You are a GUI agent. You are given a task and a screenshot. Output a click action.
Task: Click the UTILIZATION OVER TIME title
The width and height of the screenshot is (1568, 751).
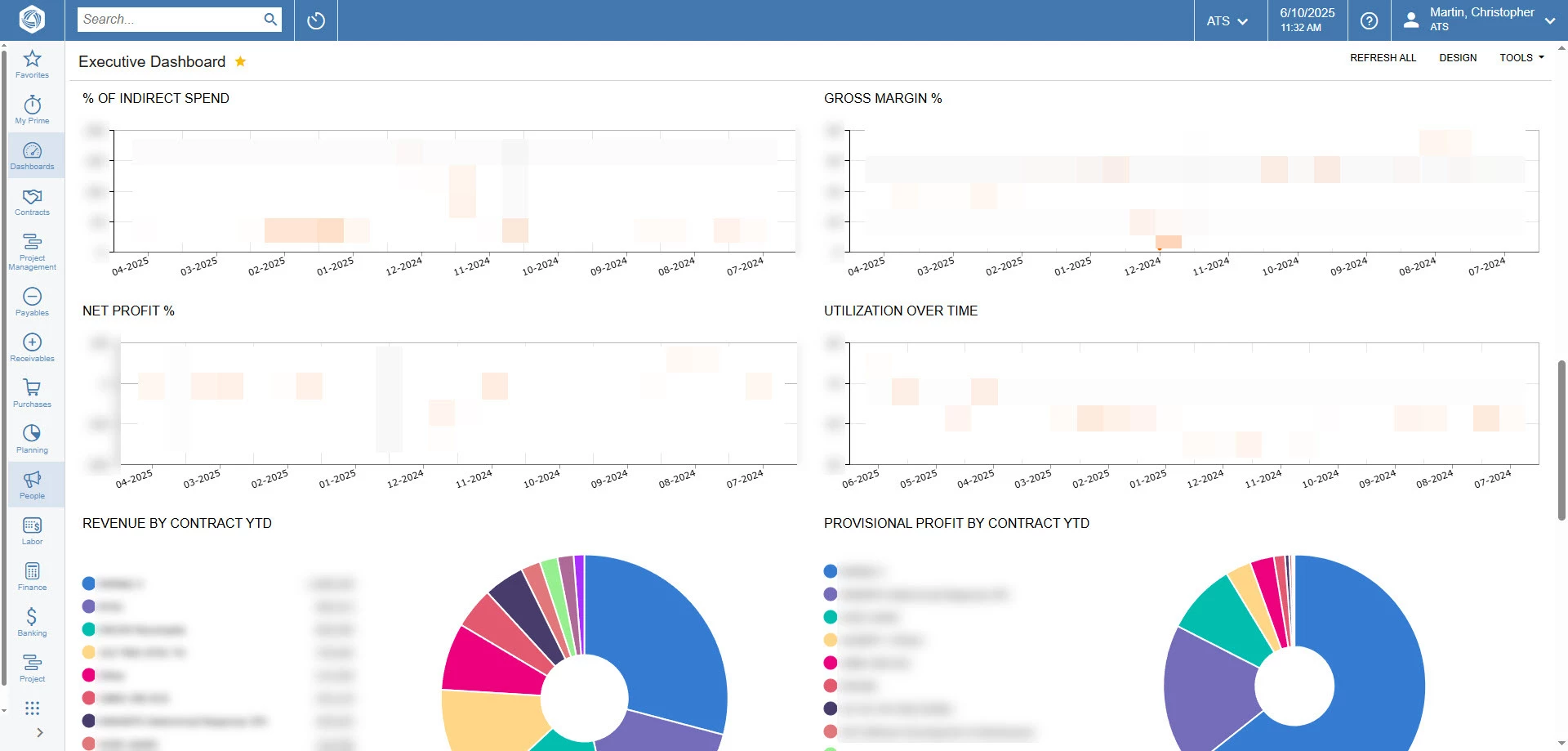tap(900, 311)
